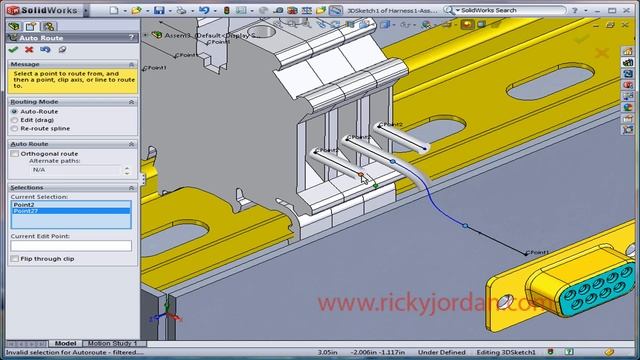Screen dimensions: 640x360
Task: Click the blue undo arrow in Auto Route
Action: (x=45, y=49)
